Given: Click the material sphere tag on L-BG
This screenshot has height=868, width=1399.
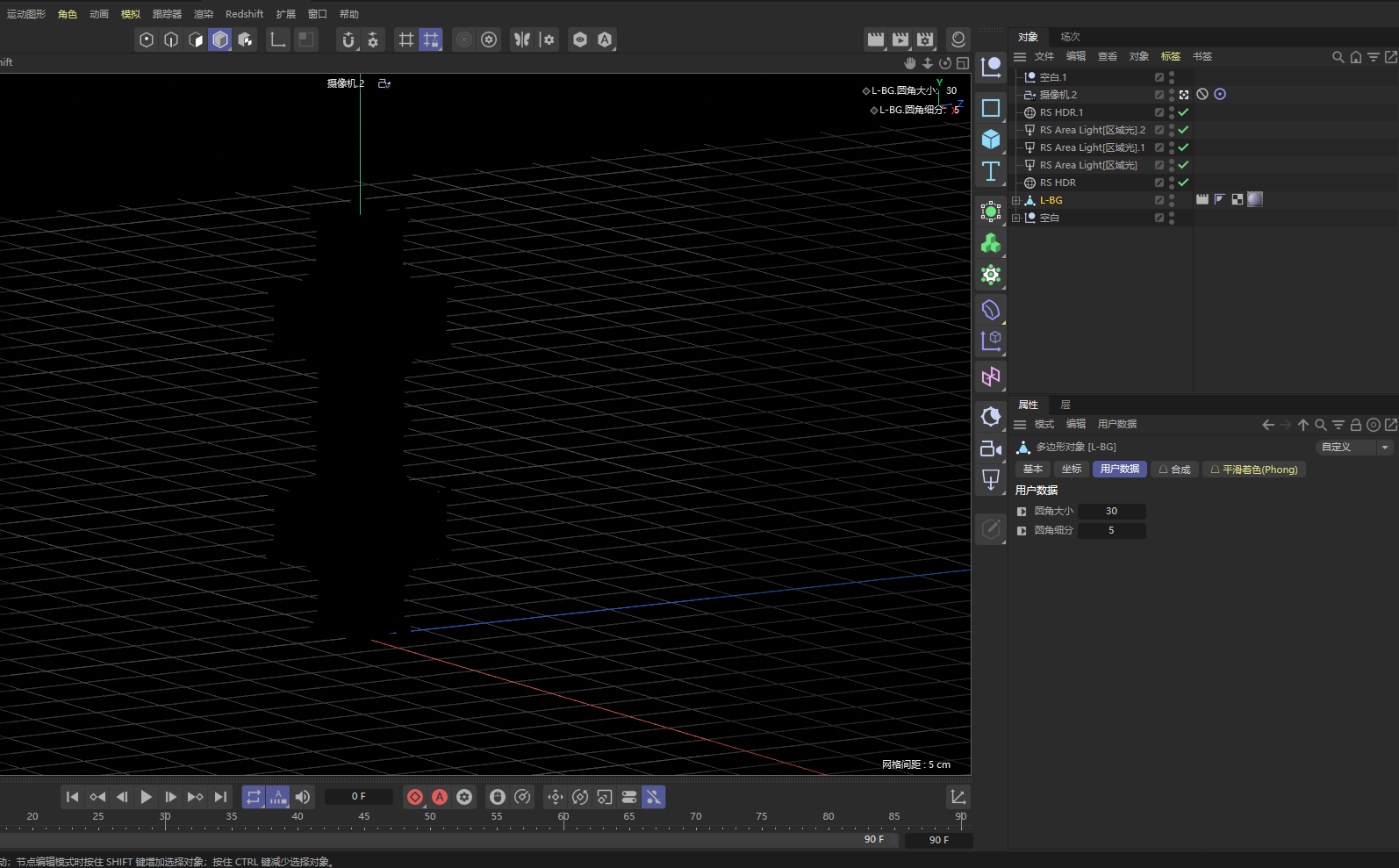Looking at the screenshot, I should (x=1255, y=199).
